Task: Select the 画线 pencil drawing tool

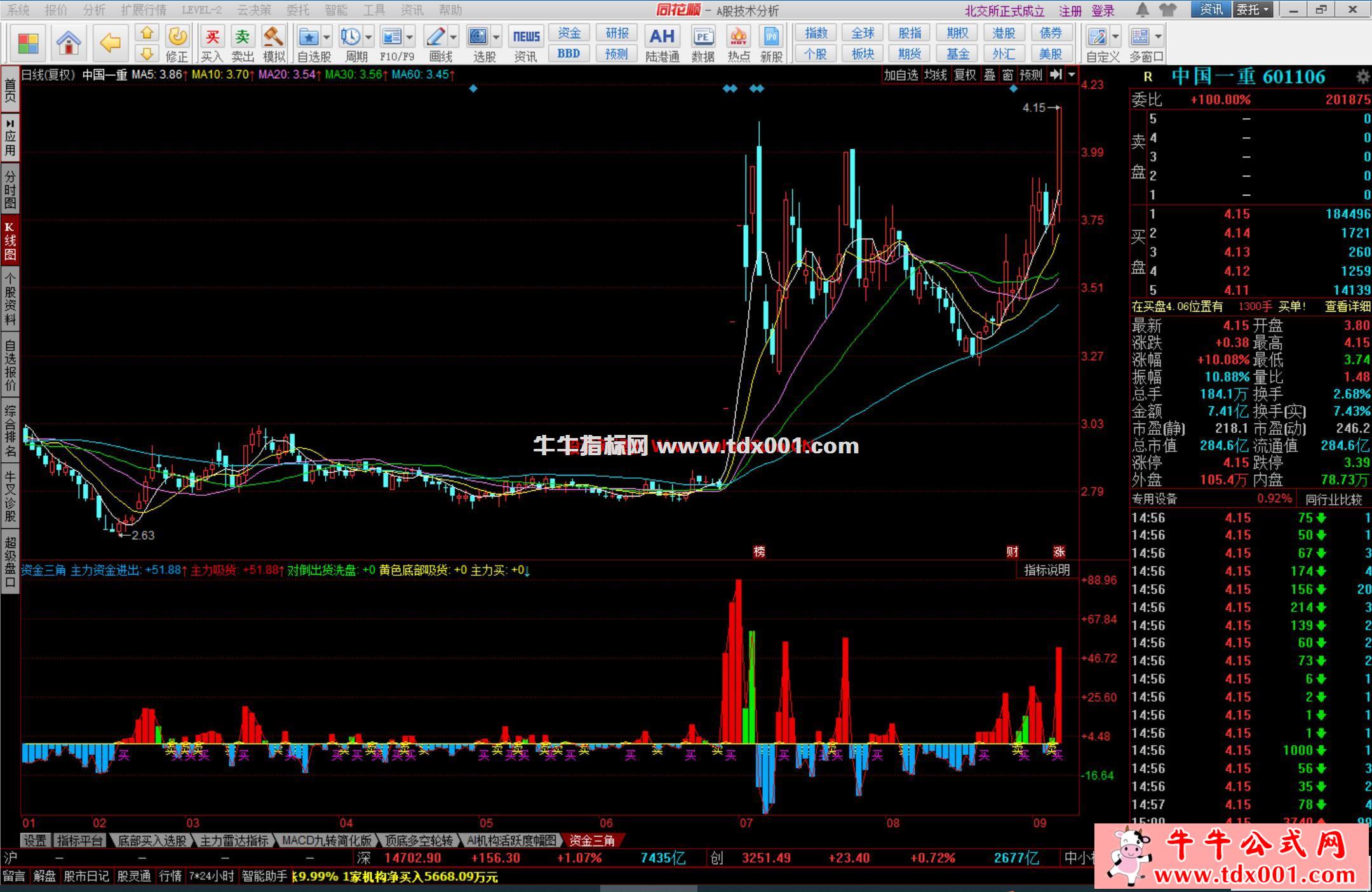Action: click(436, 36)
